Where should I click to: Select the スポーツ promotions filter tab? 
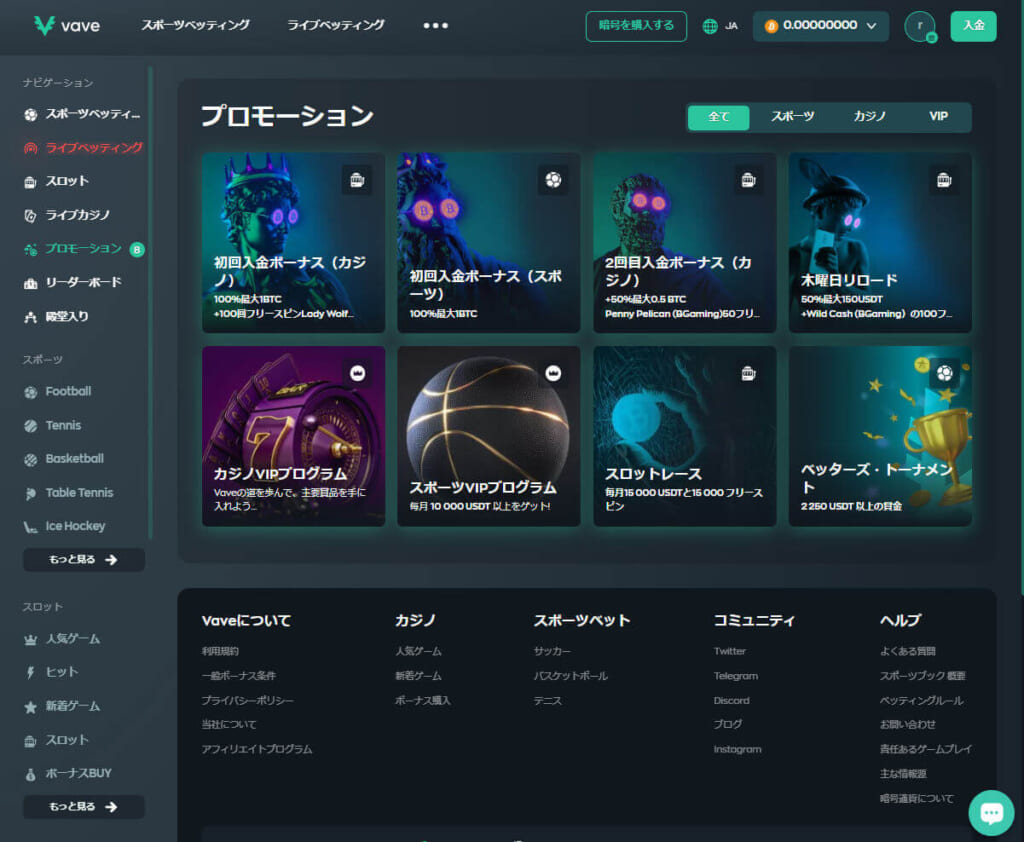coord(793,116)
